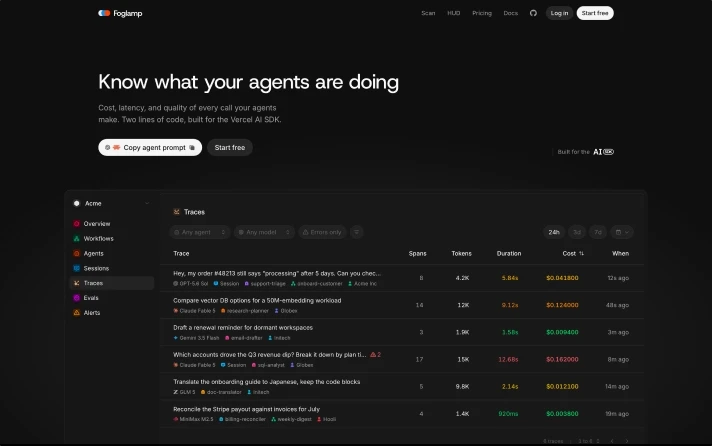Image resolution: width=712 pixels, height=446 pixels.
Task: Open the Docs nav item
Action: (510, 13)
